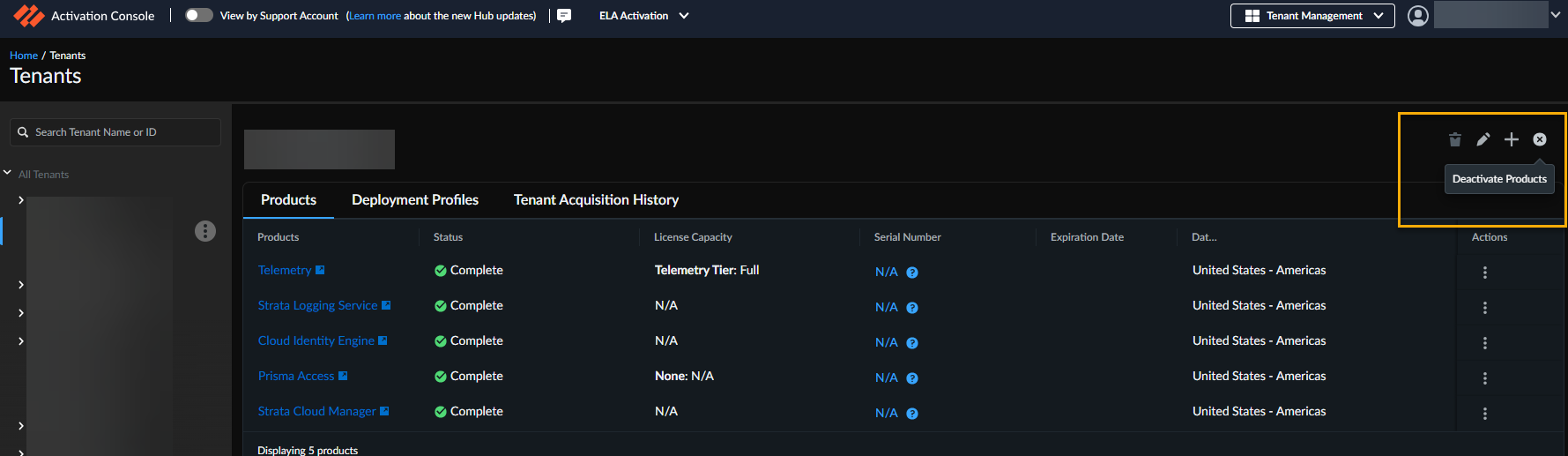The height and width of the screenshot is (456, 1568).
Task: Click the plus add product icon
Action: pyautogui.click(x=1512, y=139)
